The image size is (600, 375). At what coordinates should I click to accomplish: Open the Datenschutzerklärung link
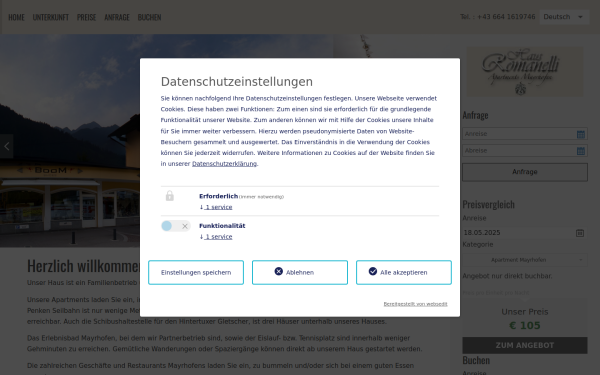tap(224, 164)
